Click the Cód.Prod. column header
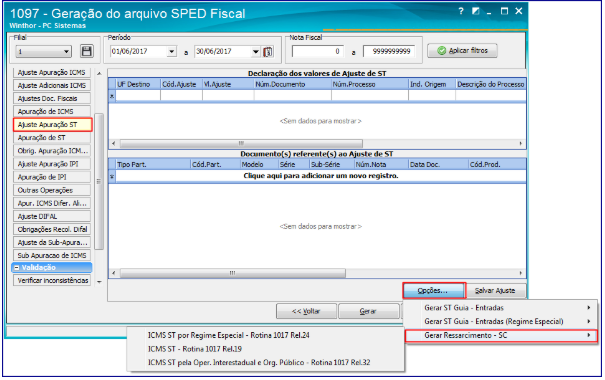 (497, 165)
